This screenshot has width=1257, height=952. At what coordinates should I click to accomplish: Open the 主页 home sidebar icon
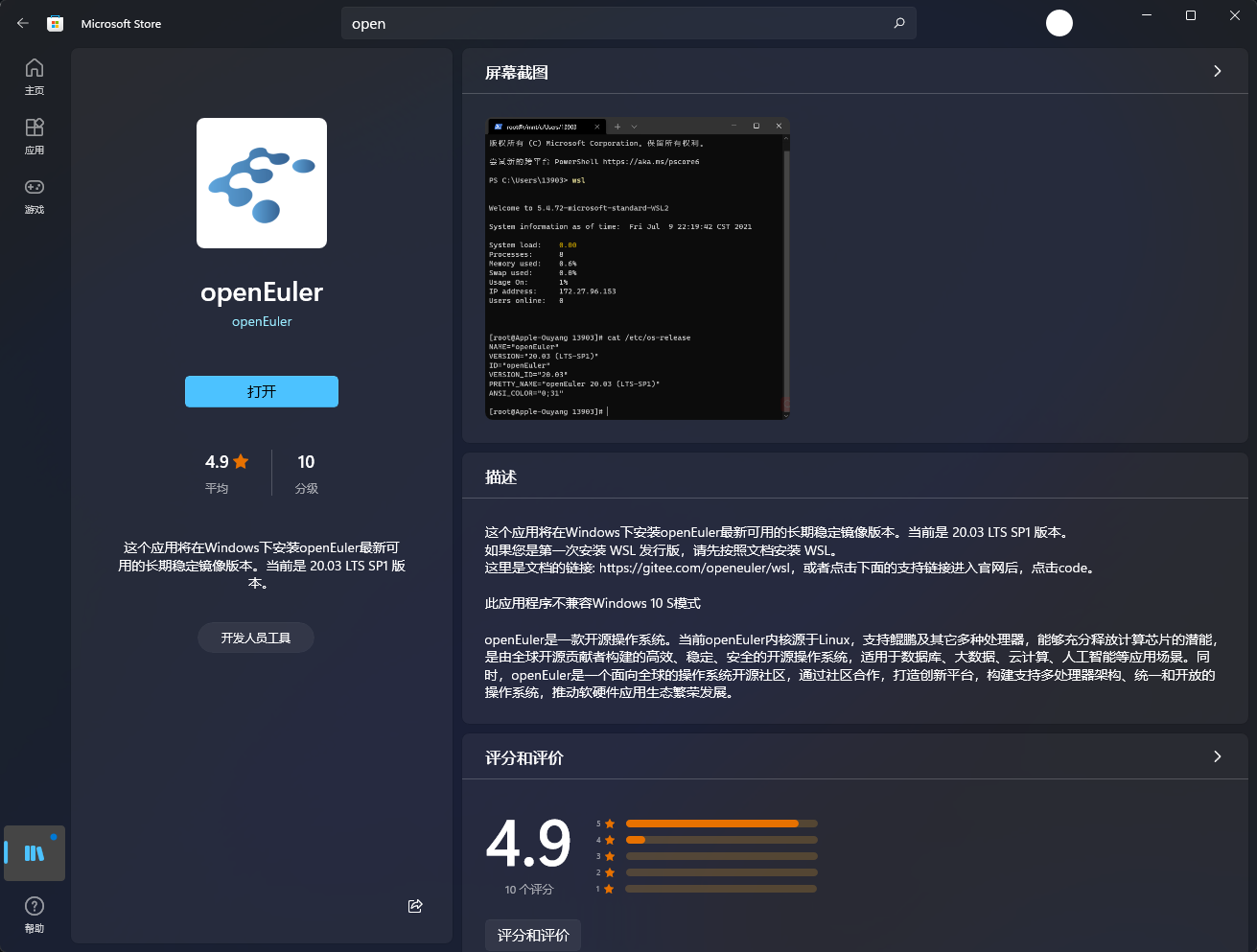[35, 77]
